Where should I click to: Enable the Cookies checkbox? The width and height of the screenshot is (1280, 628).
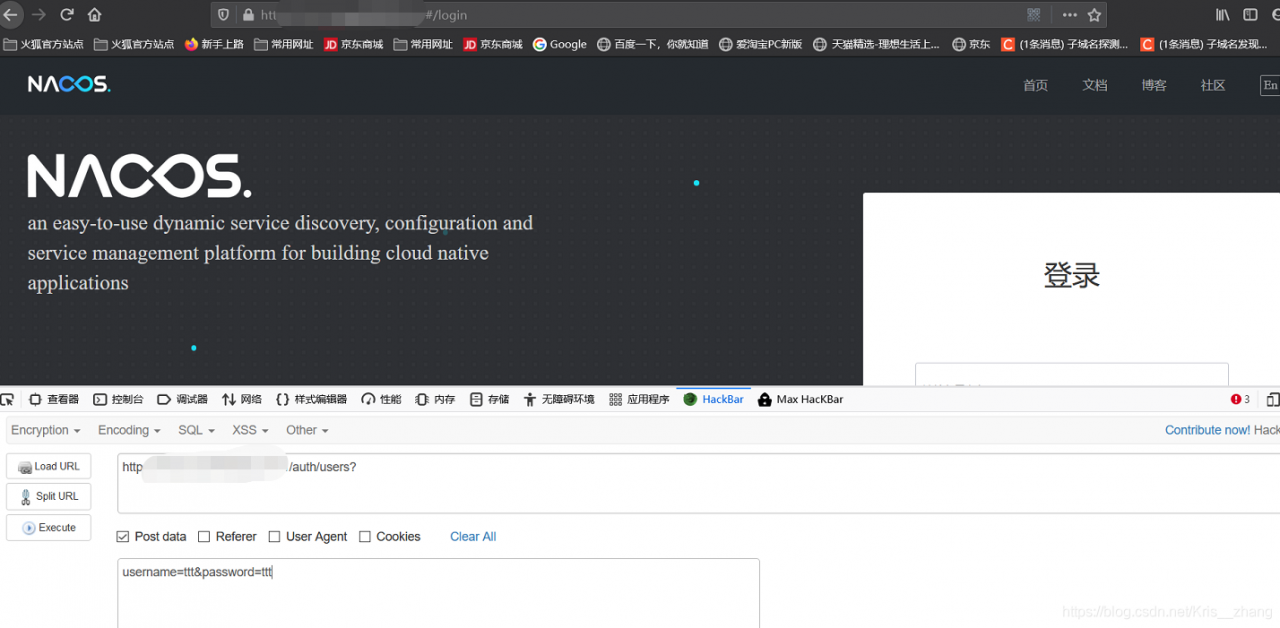coord(365,537)
